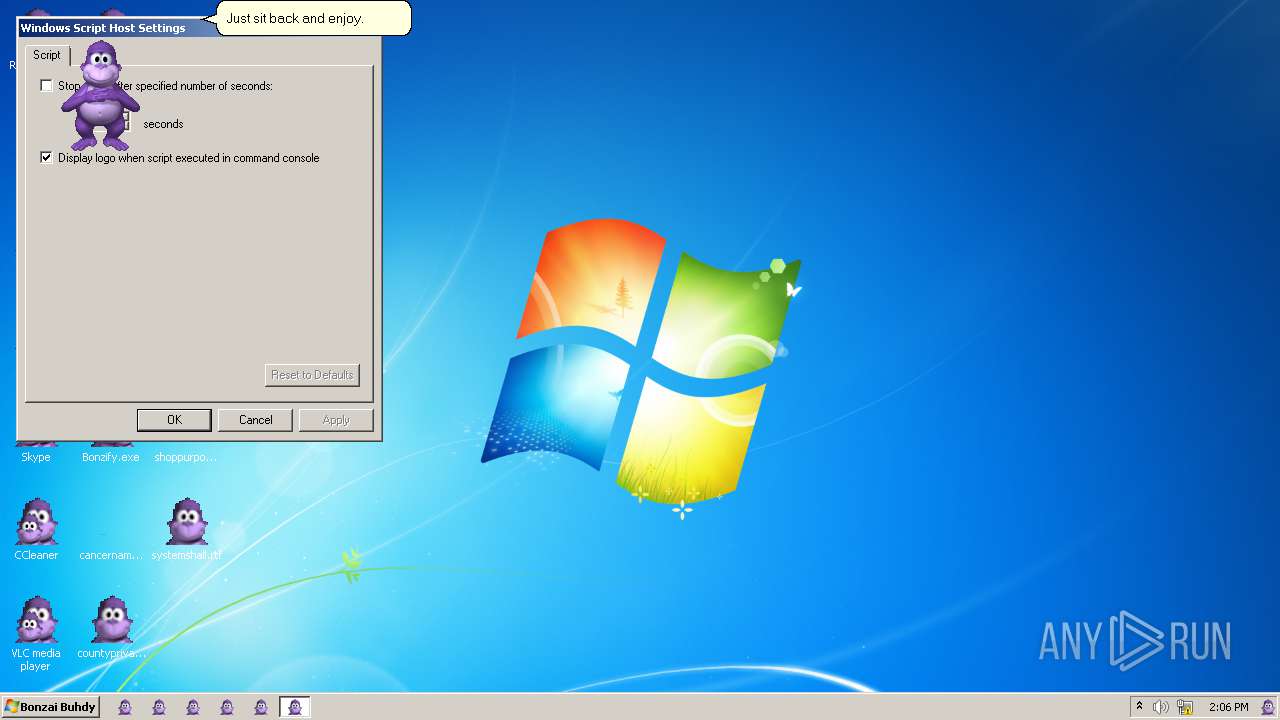This screenshot has height=720, width=1280.
Task: Click the Apply button
Action: click(x=336, y=420)
